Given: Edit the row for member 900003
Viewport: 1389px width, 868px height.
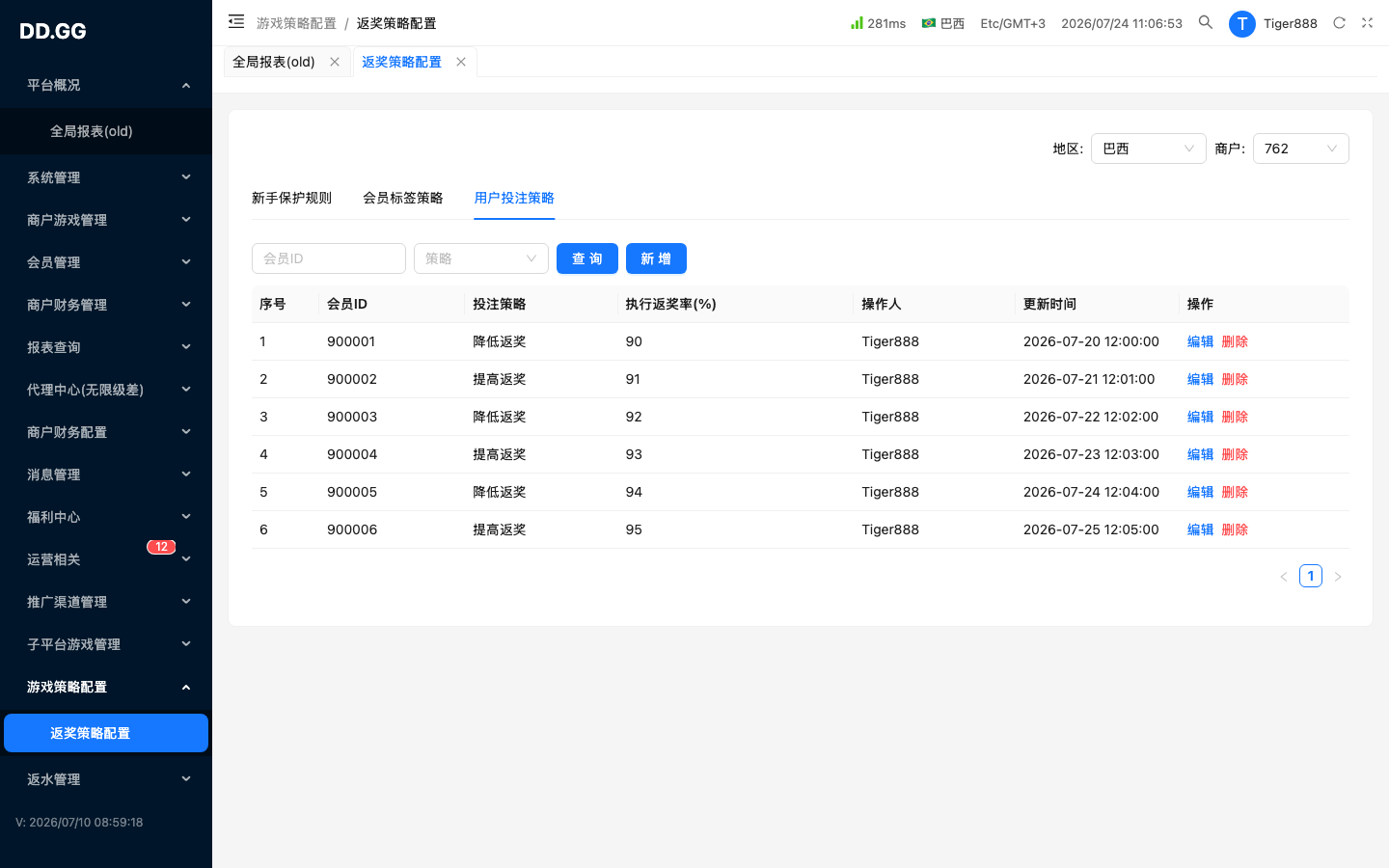Looking at the screenshot, I should point(1200,417).
